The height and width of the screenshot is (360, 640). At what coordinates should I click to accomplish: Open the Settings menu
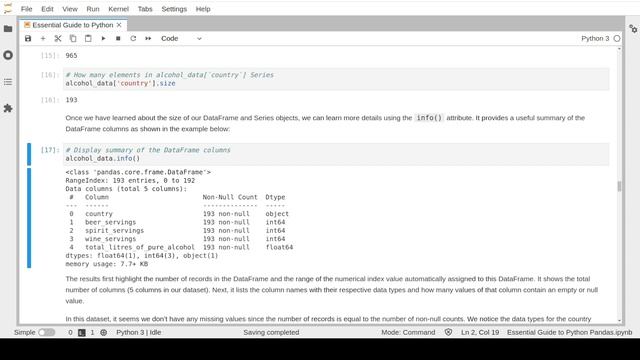pos(174,9)
